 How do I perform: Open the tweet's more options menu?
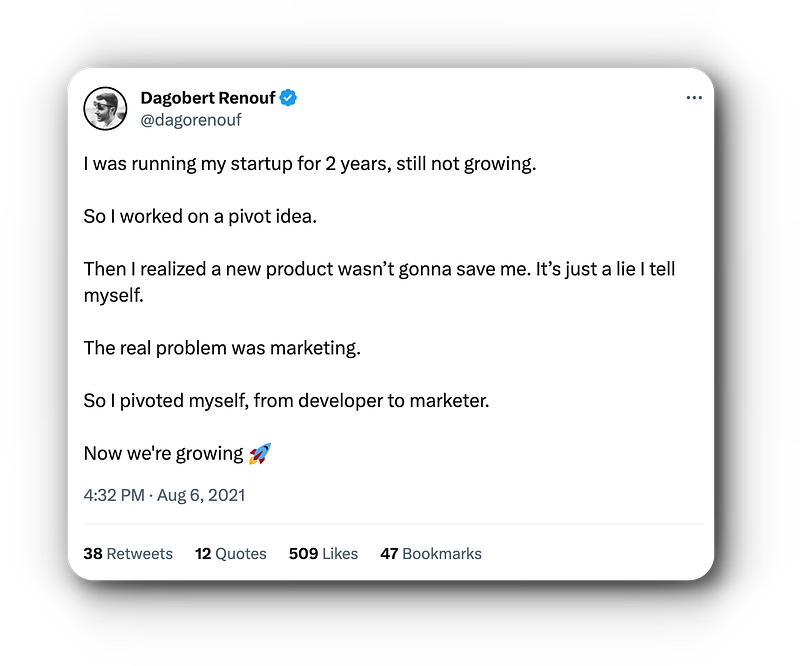[694, 98]
